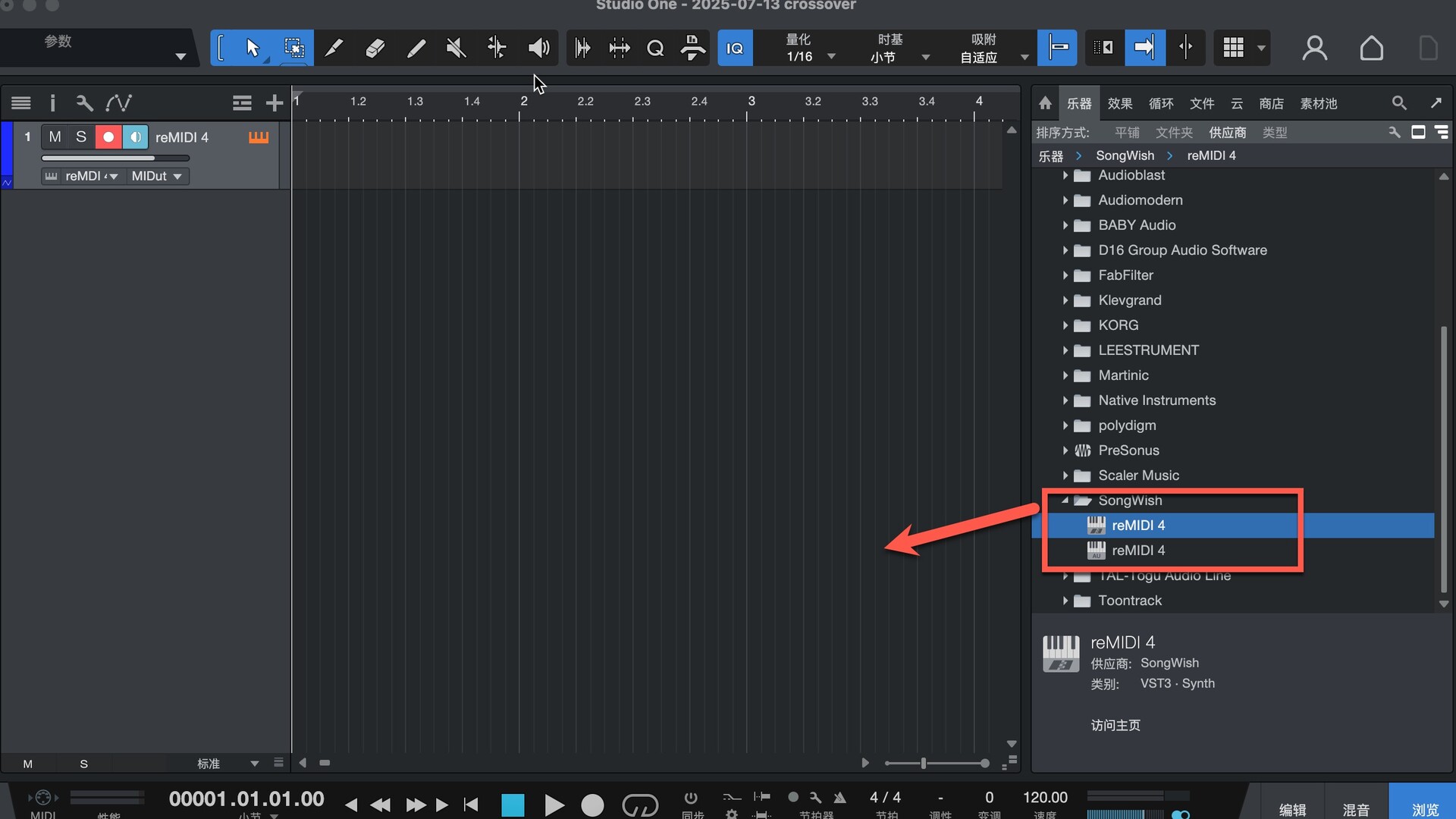Open the 编辑 edit view
This screenshot has height=819, width=1456.
point(1292,810)
